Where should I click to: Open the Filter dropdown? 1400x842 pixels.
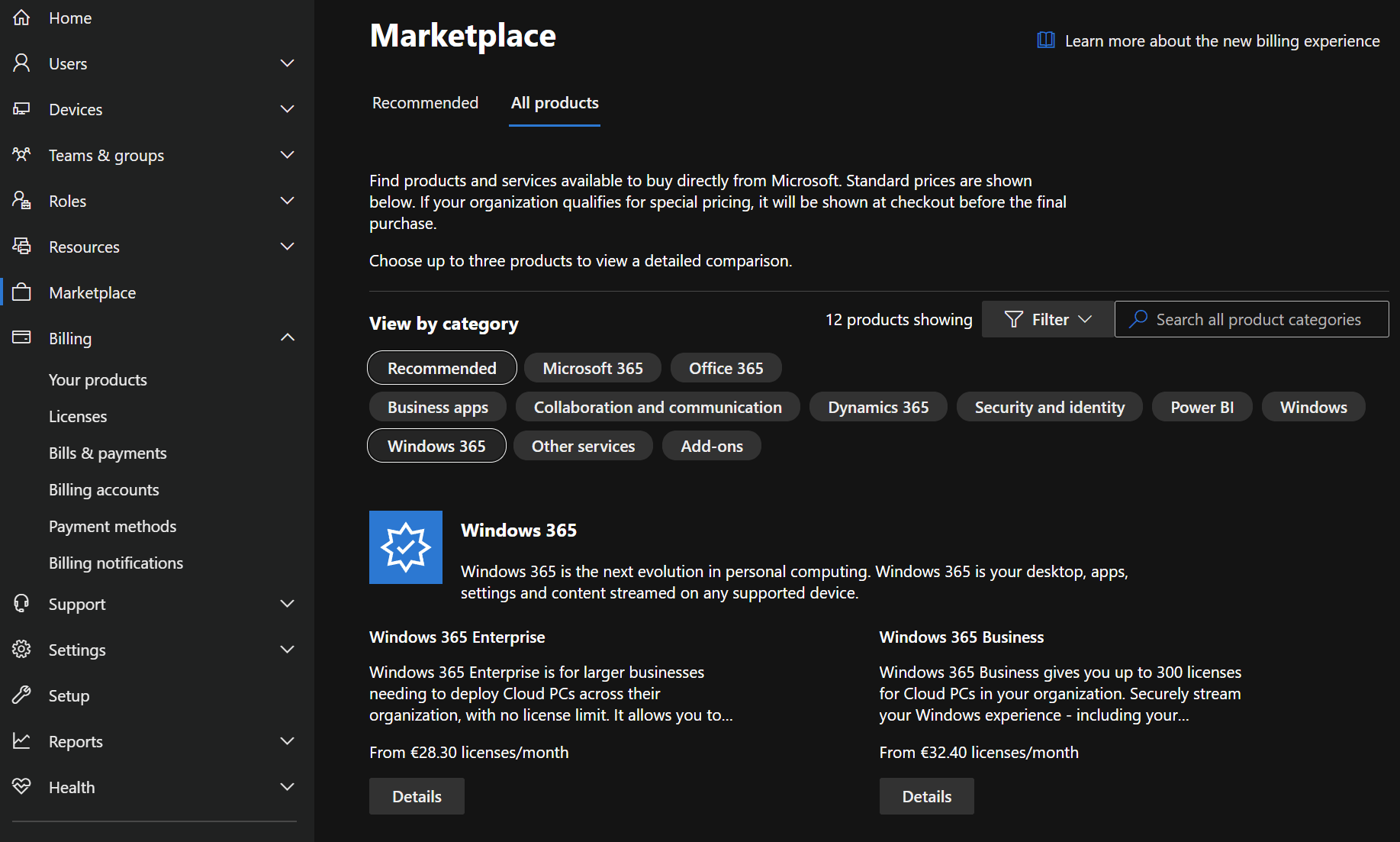1048,319
